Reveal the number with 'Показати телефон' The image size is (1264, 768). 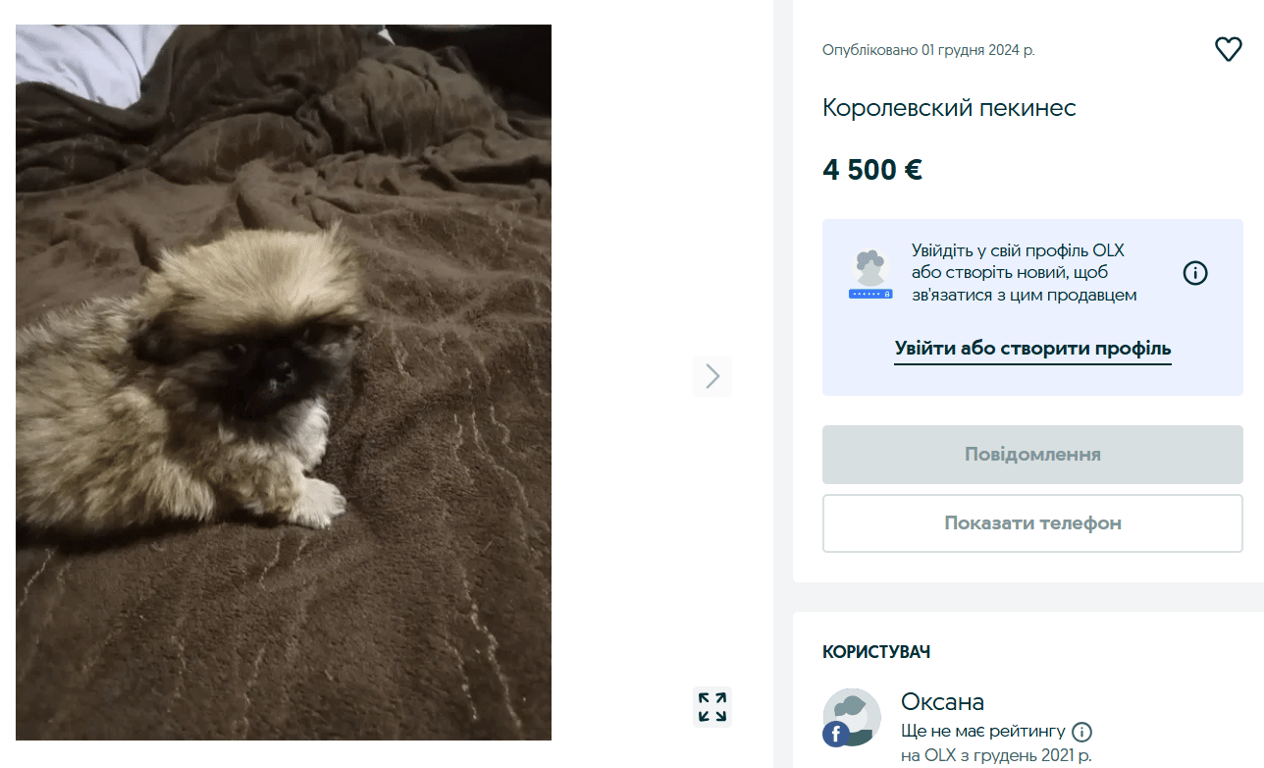tap(1032, 523)
